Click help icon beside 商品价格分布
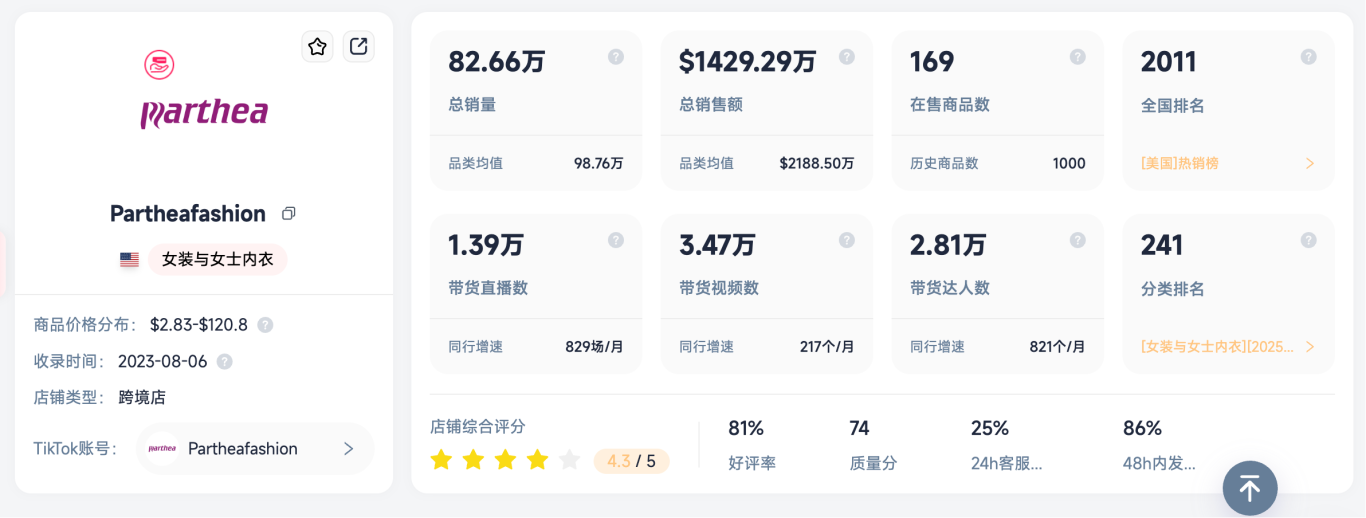The height and width of the screenshot is (518, 1366). point(265,325)
